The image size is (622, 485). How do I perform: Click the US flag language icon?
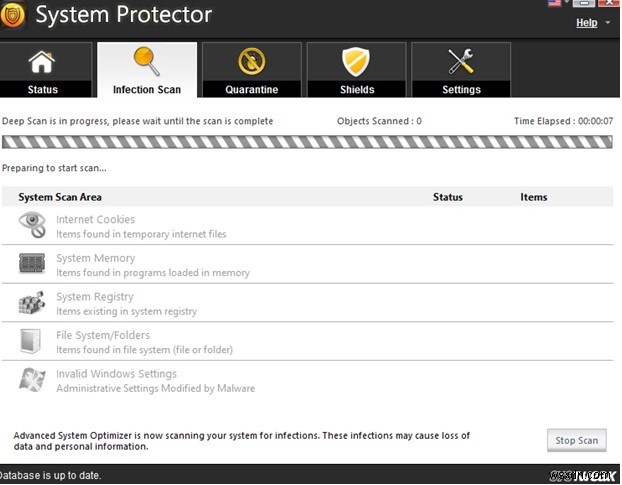click(555, 3)
